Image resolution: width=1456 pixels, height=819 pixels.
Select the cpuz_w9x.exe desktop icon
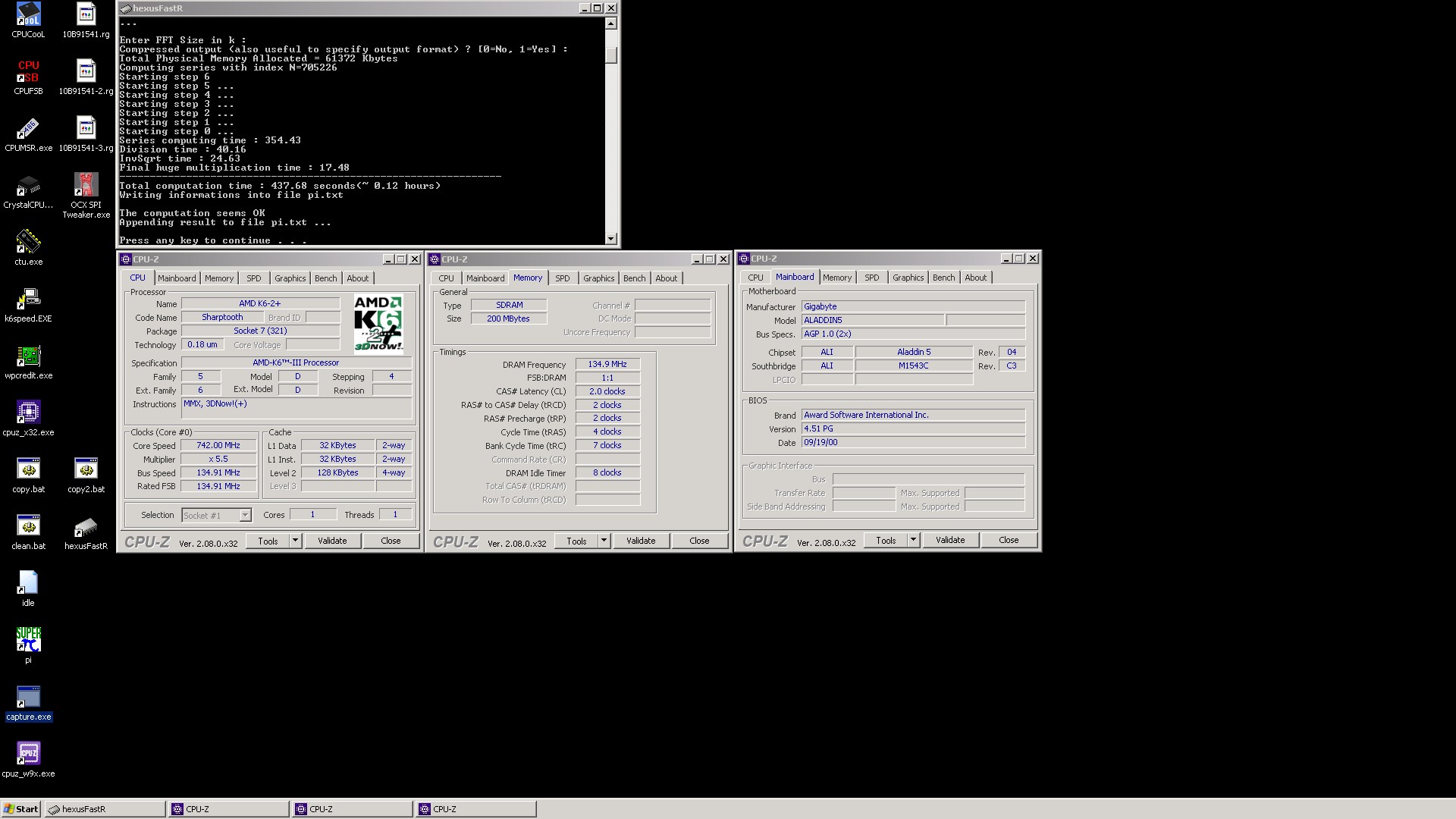28,760
